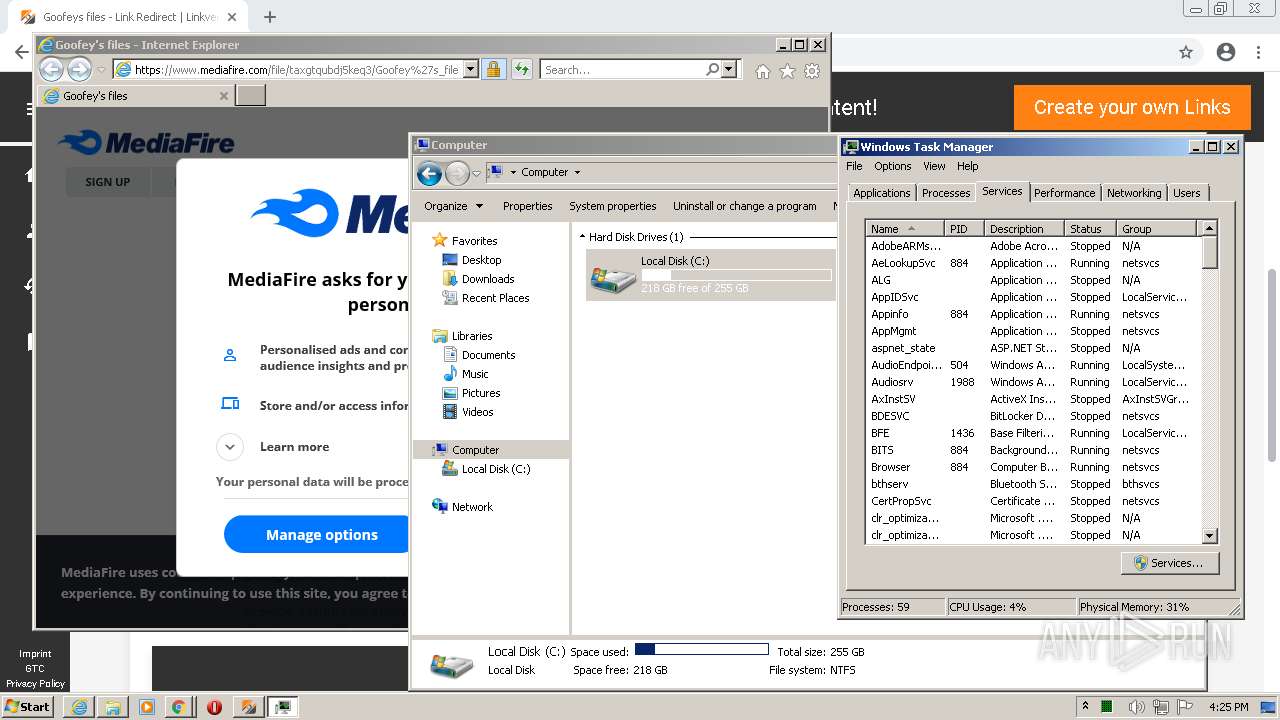Click System properties in Computer toolbar
The height and width of the screenshot is (720, 1280).
pos(613,206)
